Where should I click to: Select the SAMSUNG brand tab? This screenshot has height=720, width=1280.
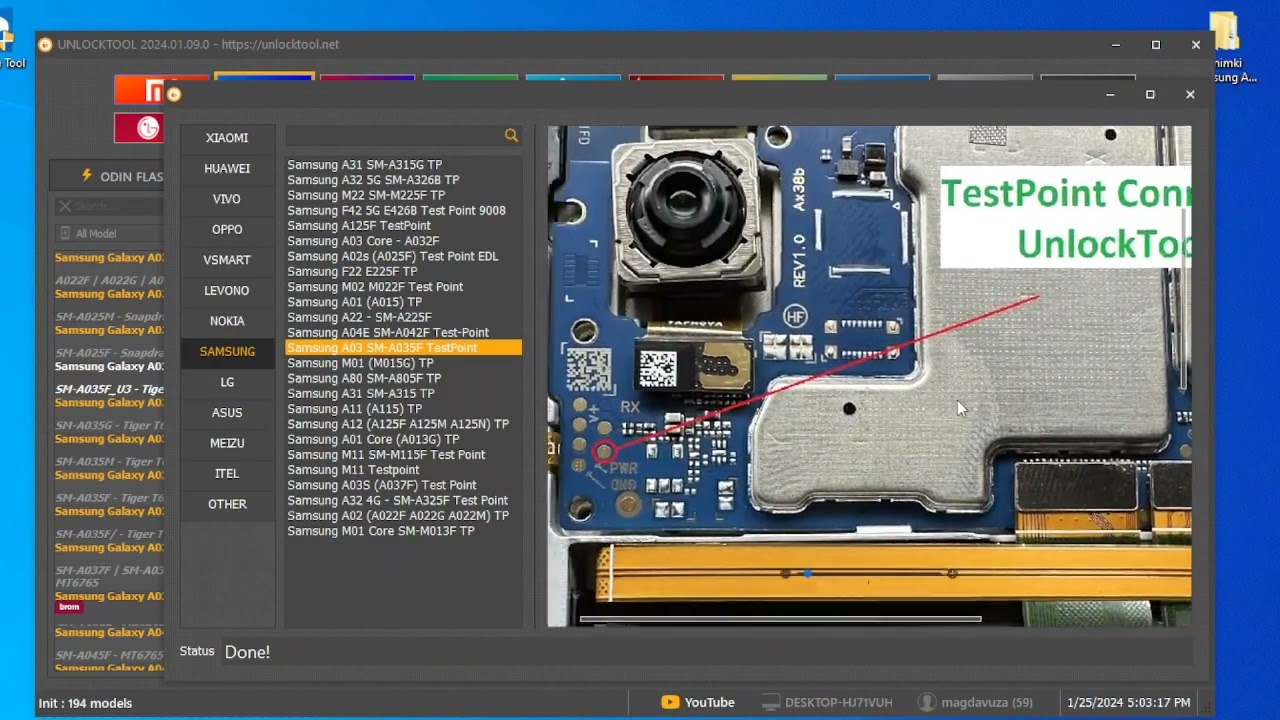[227, 352]
